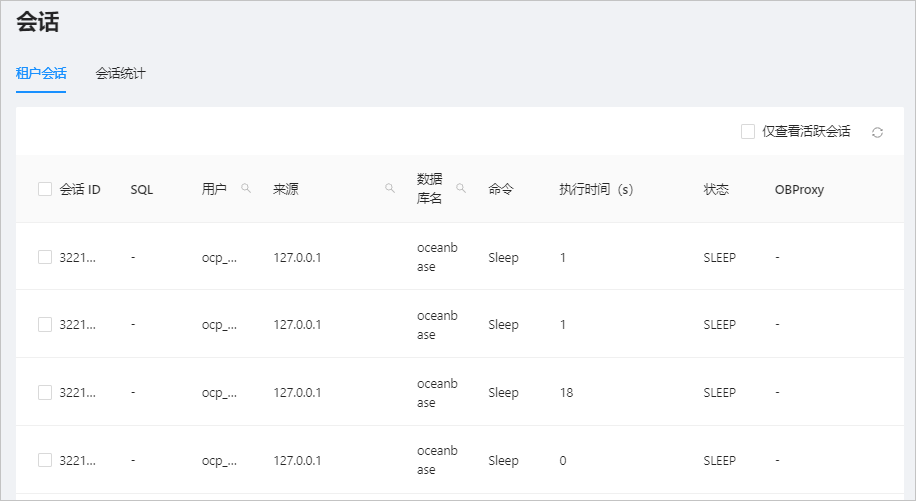Image resolution: width=916 pixels, height=501 pixels.
Task: Open the 数据库名 column search icon
Action: [461, 188]
